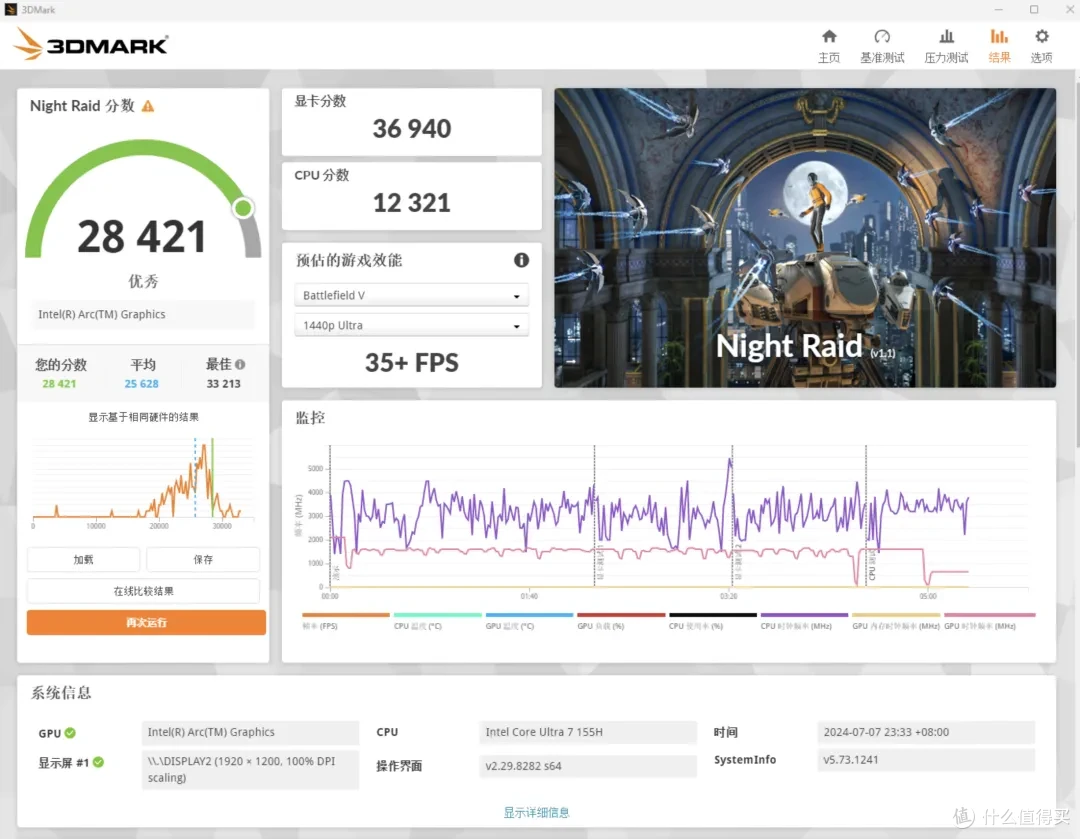This screenshot has width=1080, height=839.
Task: Open the 选项 options tab
Action: [1041, 46]
